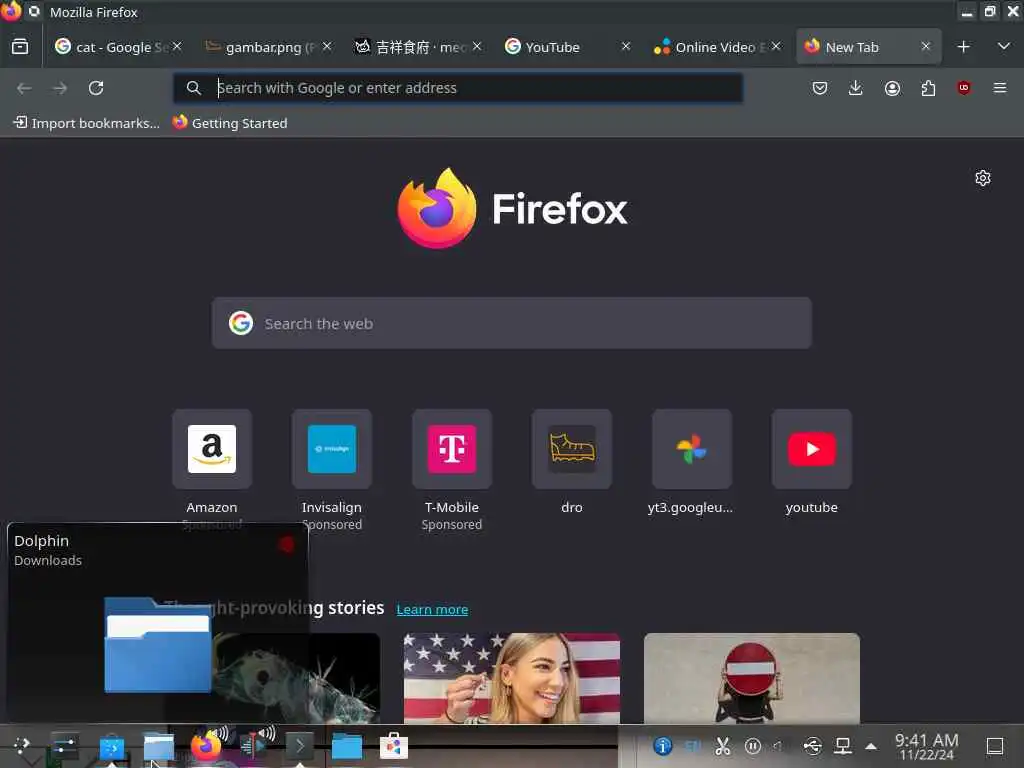Click the Dolphin Downloads window preview
1024x768 pixels.
157,643
